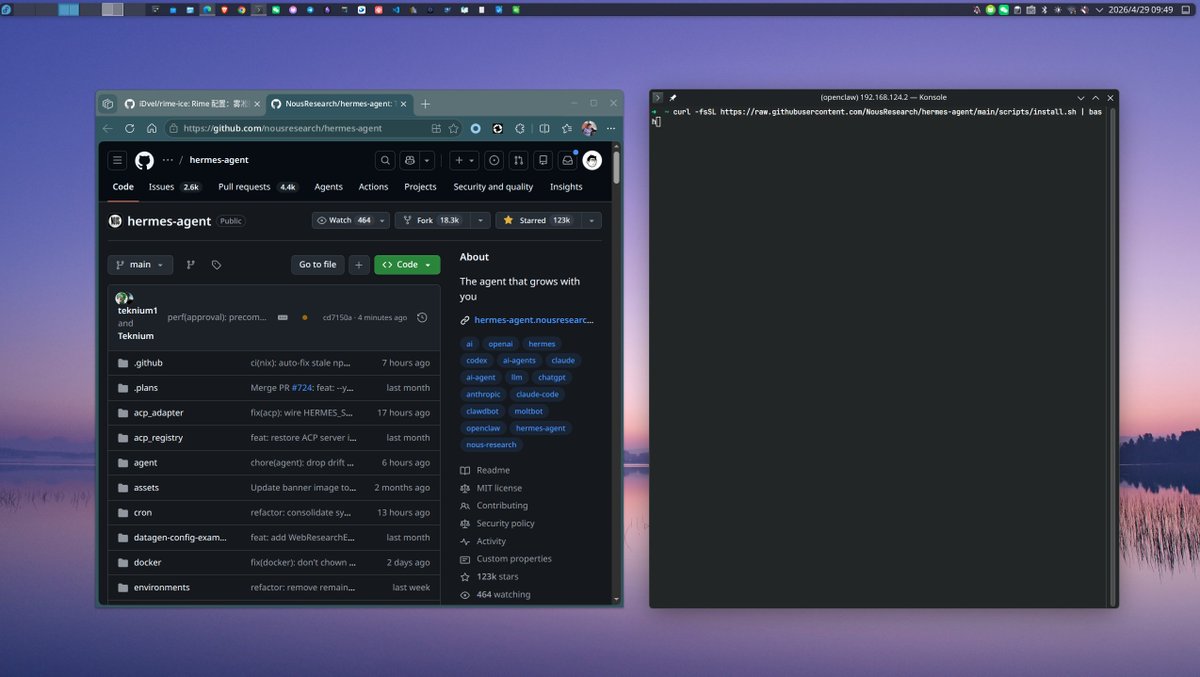
Task: Open the GitHub issues shortcut icon
Action: 494,160
